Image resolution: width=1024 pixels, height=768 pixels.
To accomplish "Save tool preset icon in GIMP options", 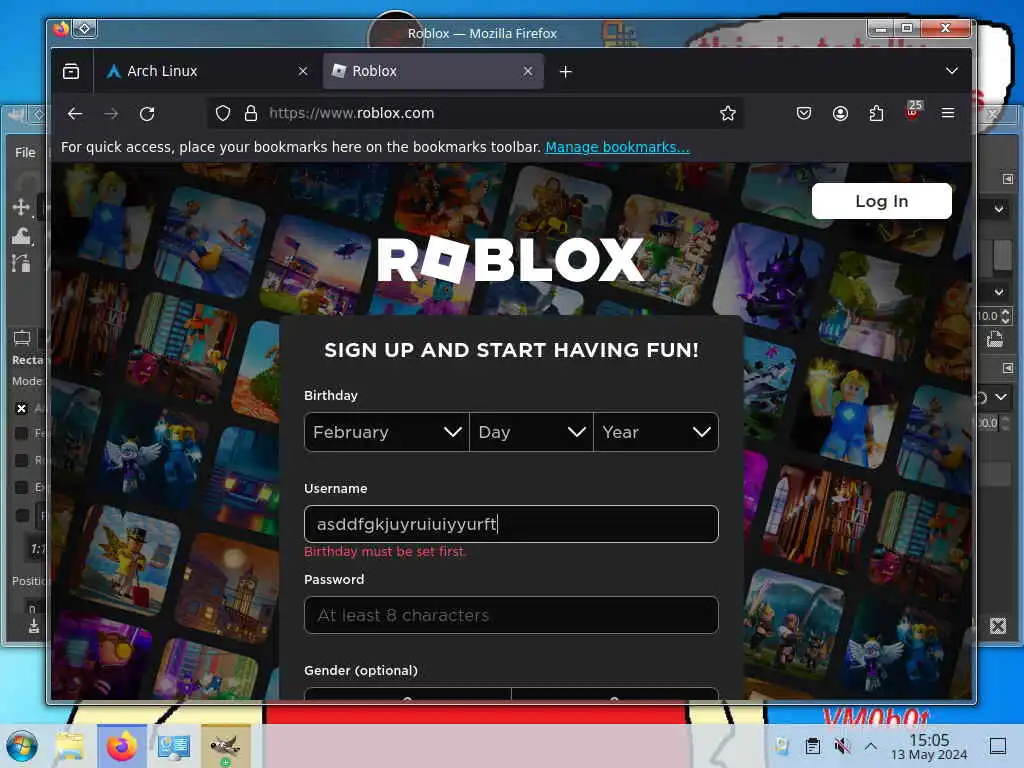I will (x=33, y=627).
